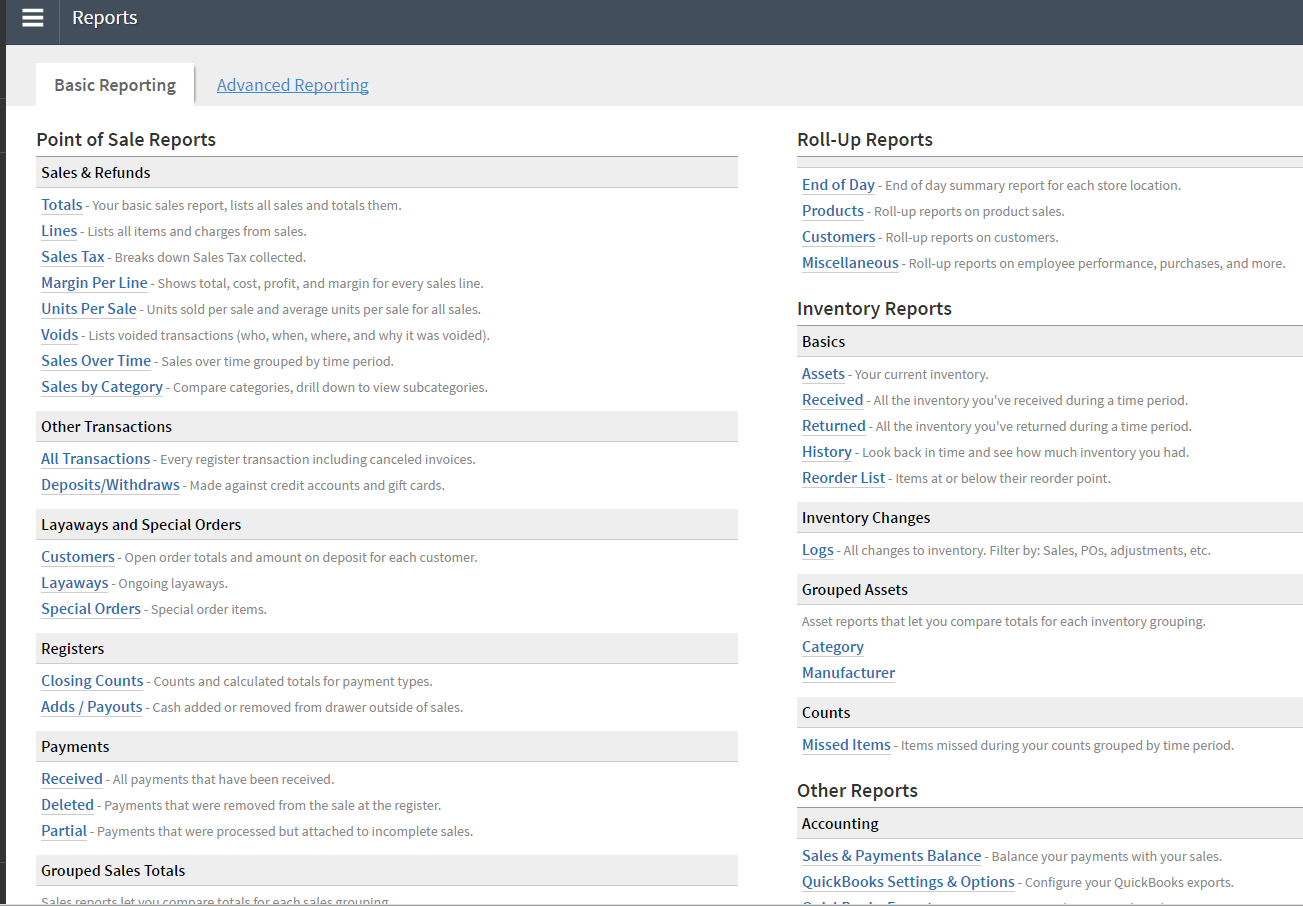Open Customers under Layaways and Special Orders
Viewport: 1303px width, 906px height.
[x=78, y=557]
